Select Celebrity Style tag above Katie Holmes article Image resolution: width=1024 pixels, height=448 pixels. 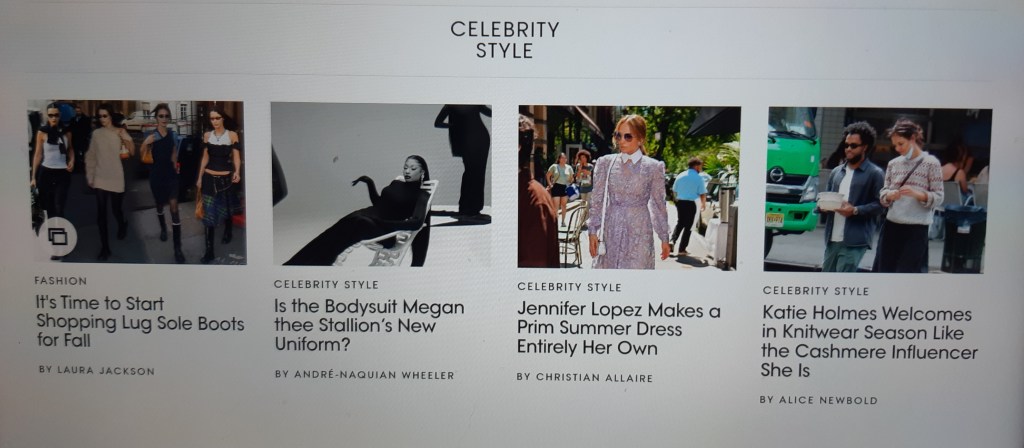pyautogui.click(x=816, y=291)
